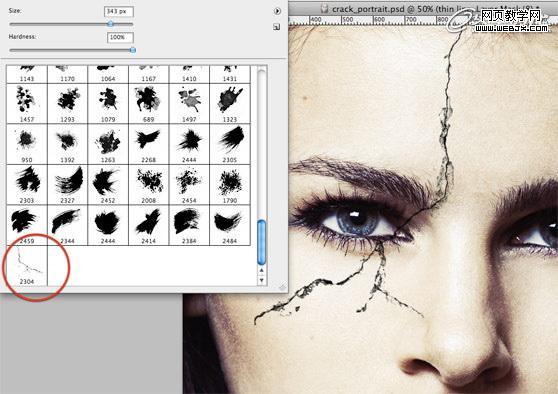Click the 600 mark on horizontal ruler
Image resolution: width=558 pixels, height=394 pixels.
pos(379,20)
